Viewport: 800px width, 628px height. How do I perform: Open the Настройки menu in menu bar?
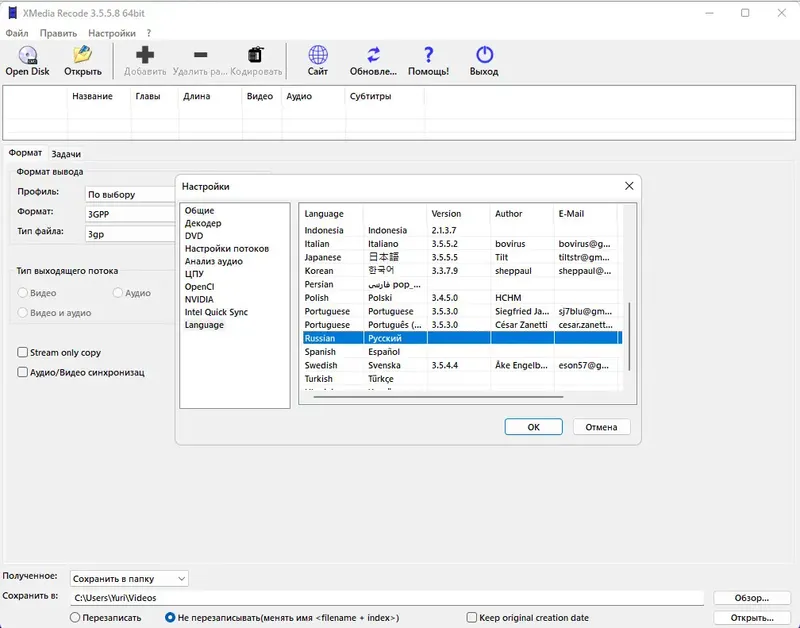112,33
